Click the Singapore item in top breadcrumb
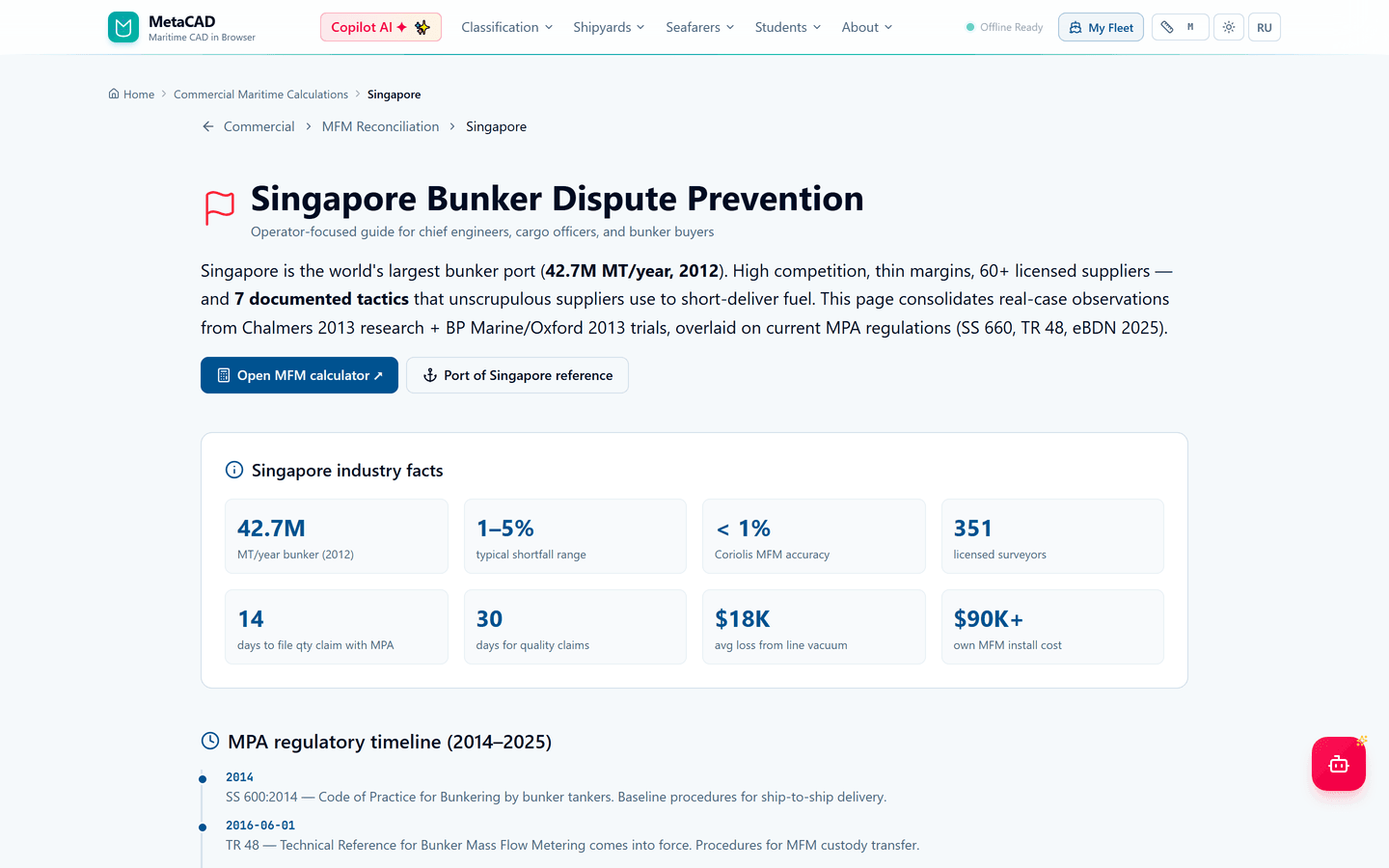 click(394, 95)
